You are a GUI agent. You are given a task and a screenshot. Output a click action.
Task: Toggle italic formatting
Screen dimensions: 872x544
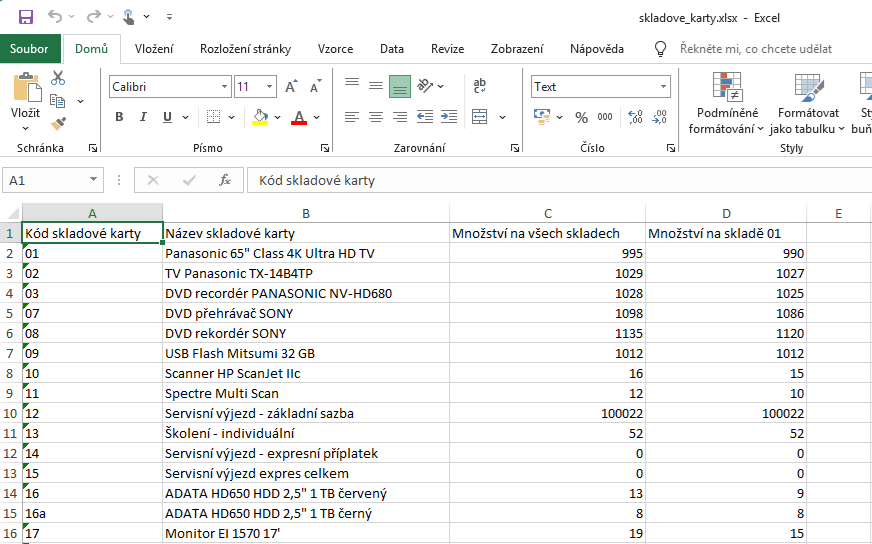[143, 117]
